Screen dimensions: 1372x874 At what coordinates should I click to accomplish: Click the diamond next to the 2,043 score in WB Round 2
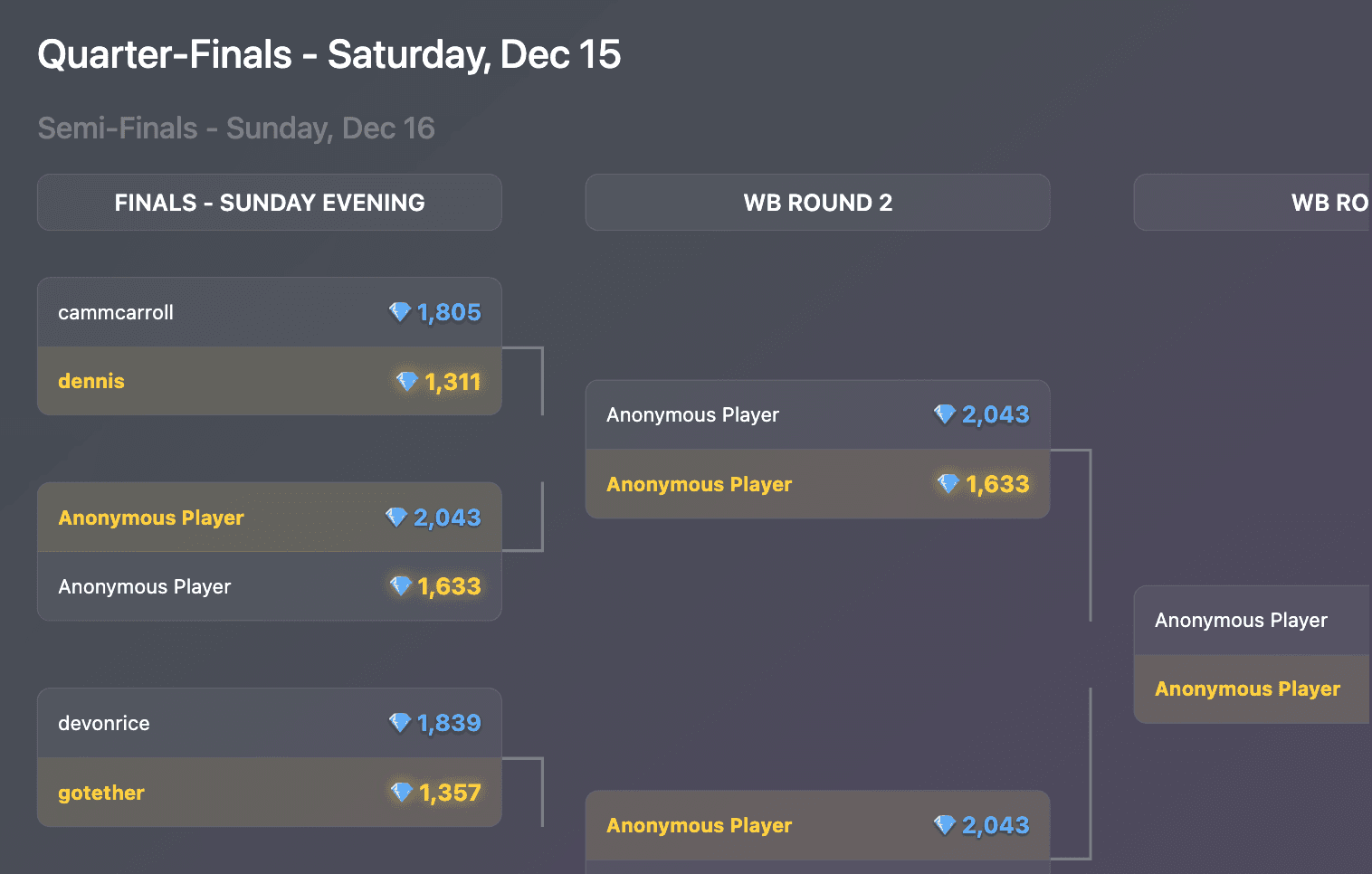[x=946, y=414]
